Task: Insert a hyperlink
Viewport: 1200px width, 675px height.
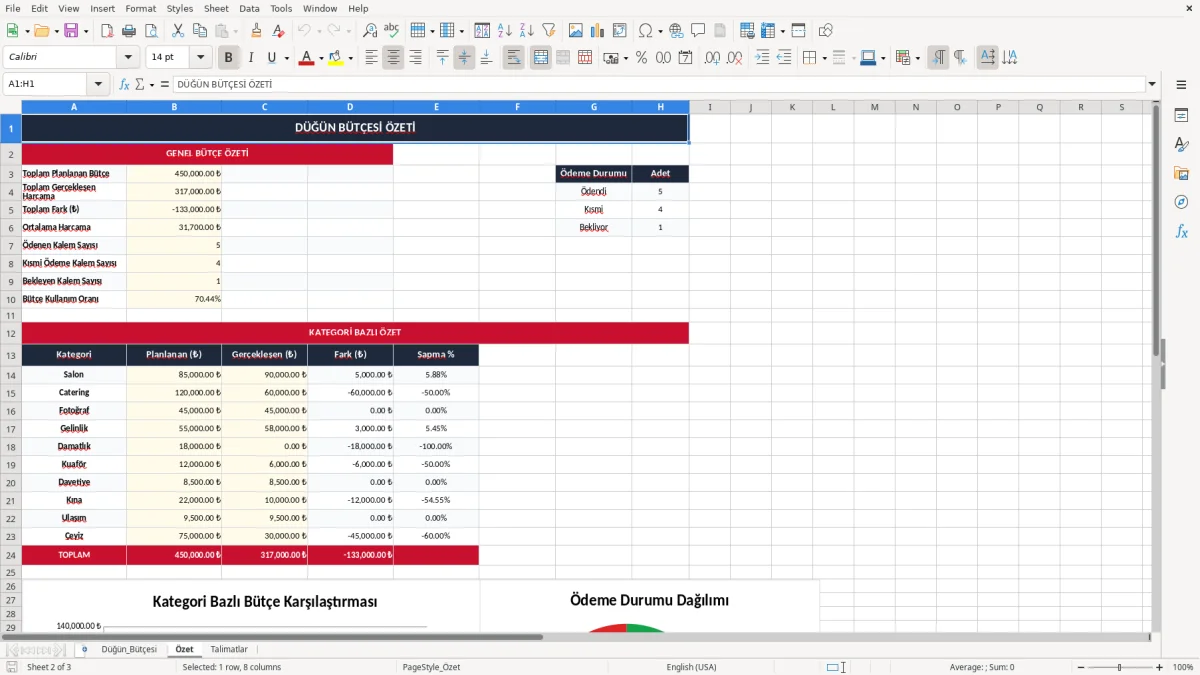Action: 676,31
